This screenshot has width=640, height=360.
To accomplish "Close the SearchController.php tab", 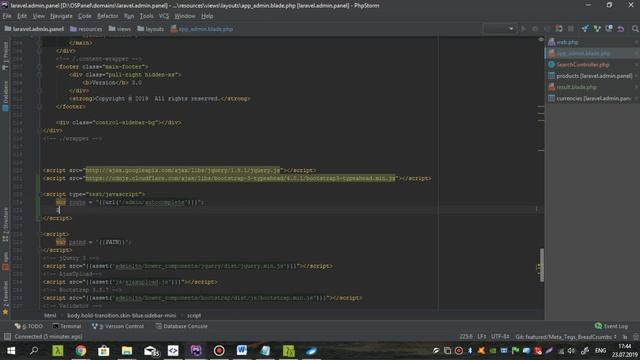I will [x=636, y=64].
